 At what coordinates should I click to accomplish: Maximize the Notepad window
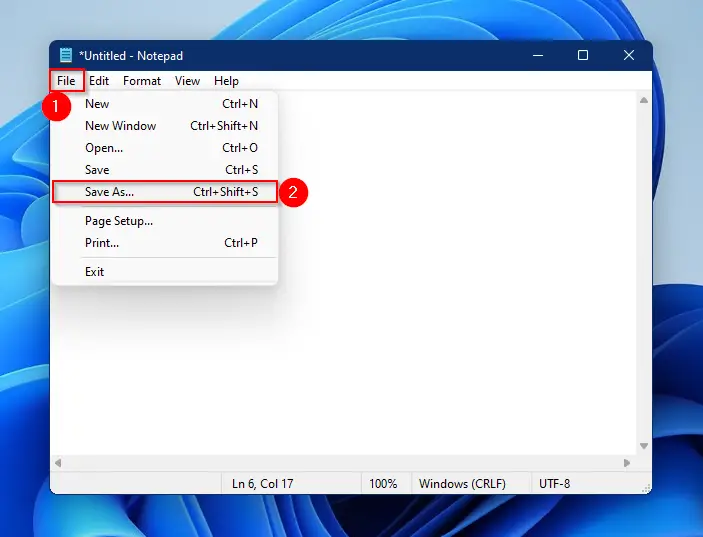pyautogui.click(x=583, y=55)
